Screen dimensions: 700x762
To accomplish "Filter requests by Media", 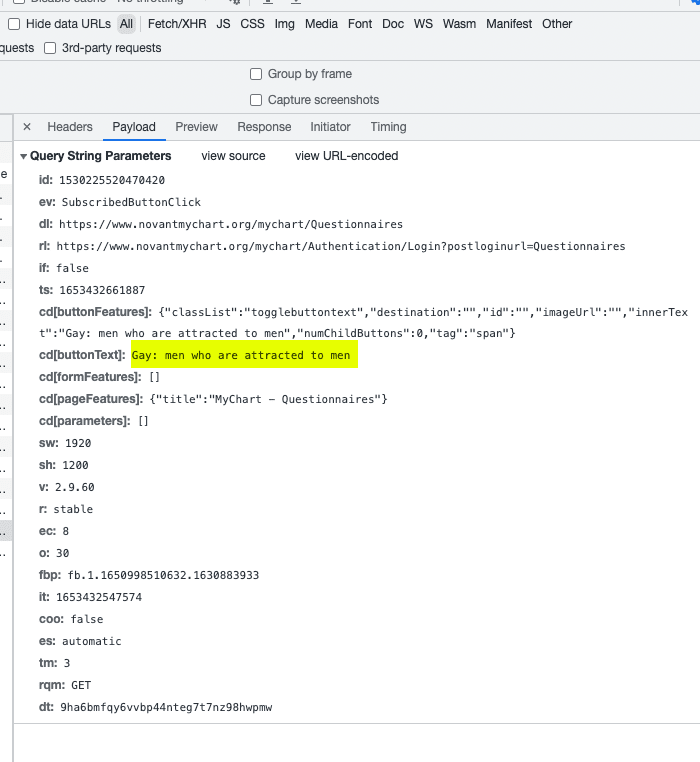I will (x=321, y=24).
